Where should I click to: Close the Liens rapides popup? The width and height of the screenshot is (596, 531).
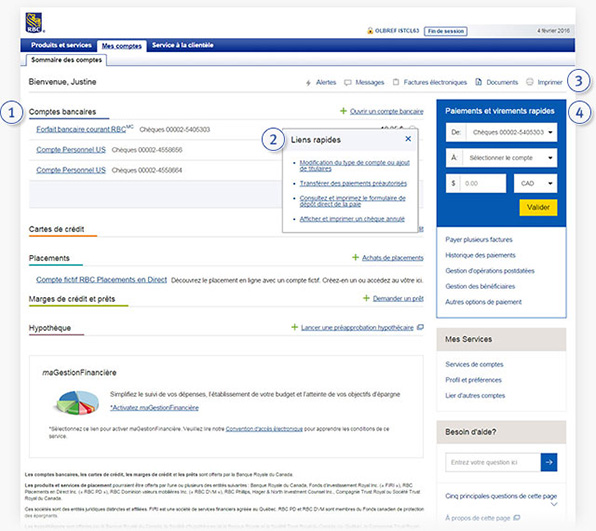coord(408,139)
